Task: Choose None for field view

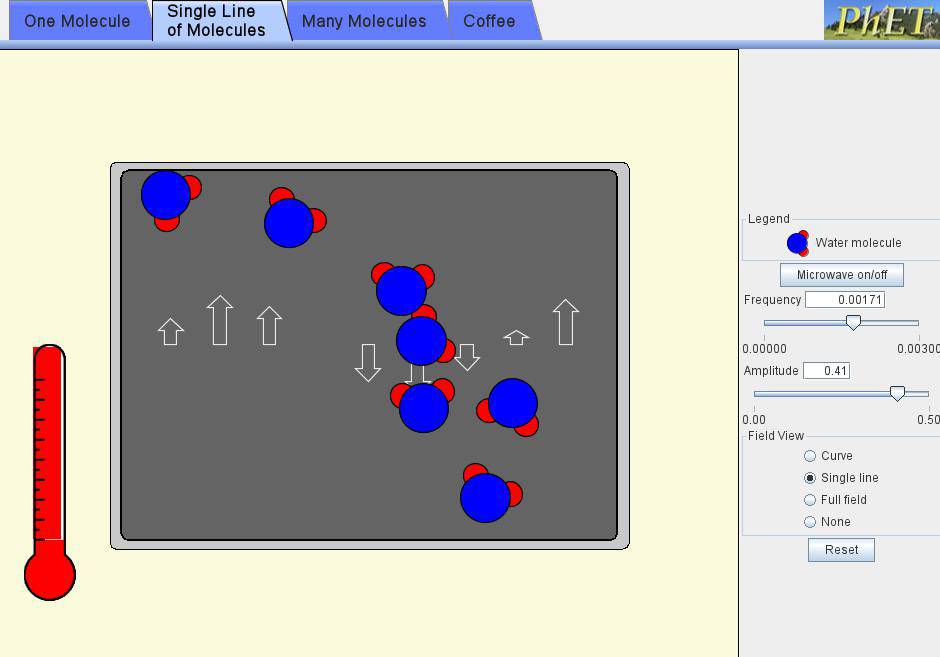Action: coord(810,522)
